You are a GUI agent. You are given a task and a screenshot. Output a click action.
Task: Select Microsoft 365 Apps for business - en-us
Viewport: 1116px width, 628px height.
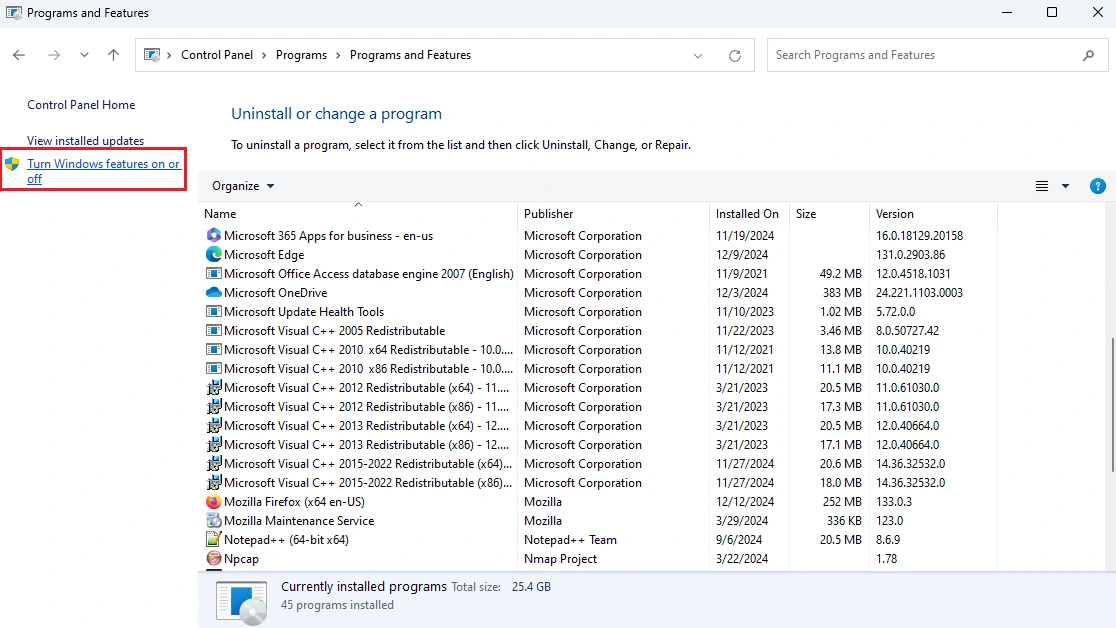pyautogui.click(x=328, y=236)
